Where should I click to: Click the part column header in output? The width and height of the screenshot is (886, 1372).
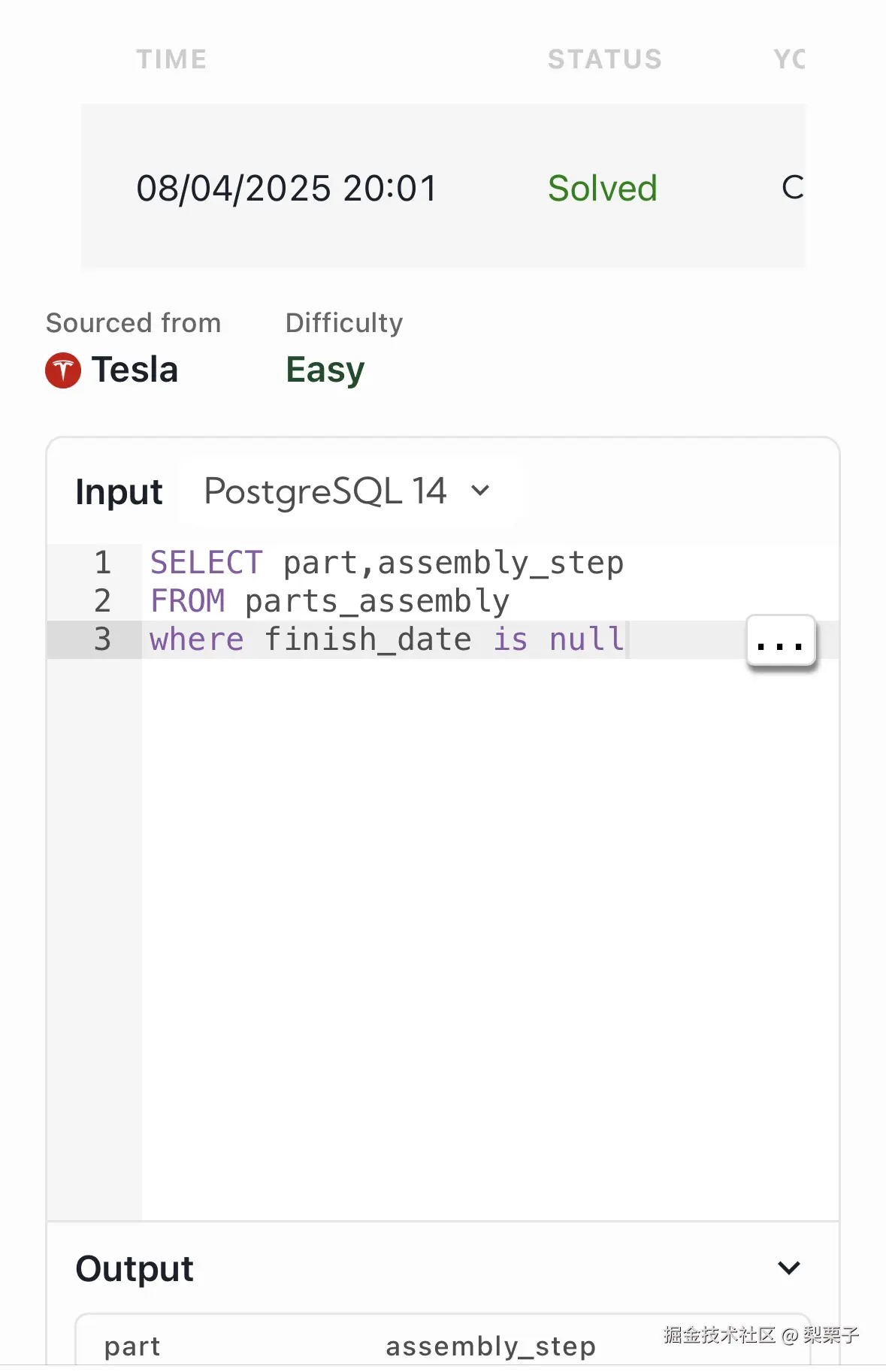coord(132,1346)
